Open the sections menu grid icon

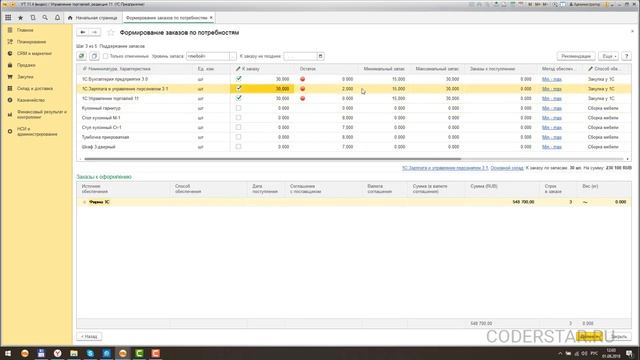(8, 18)
